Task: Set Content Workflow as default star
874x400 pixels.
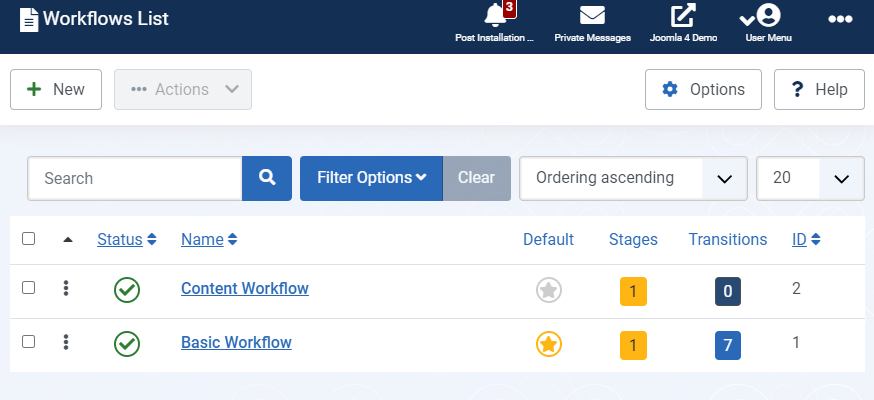Action: tap(549, 291)
